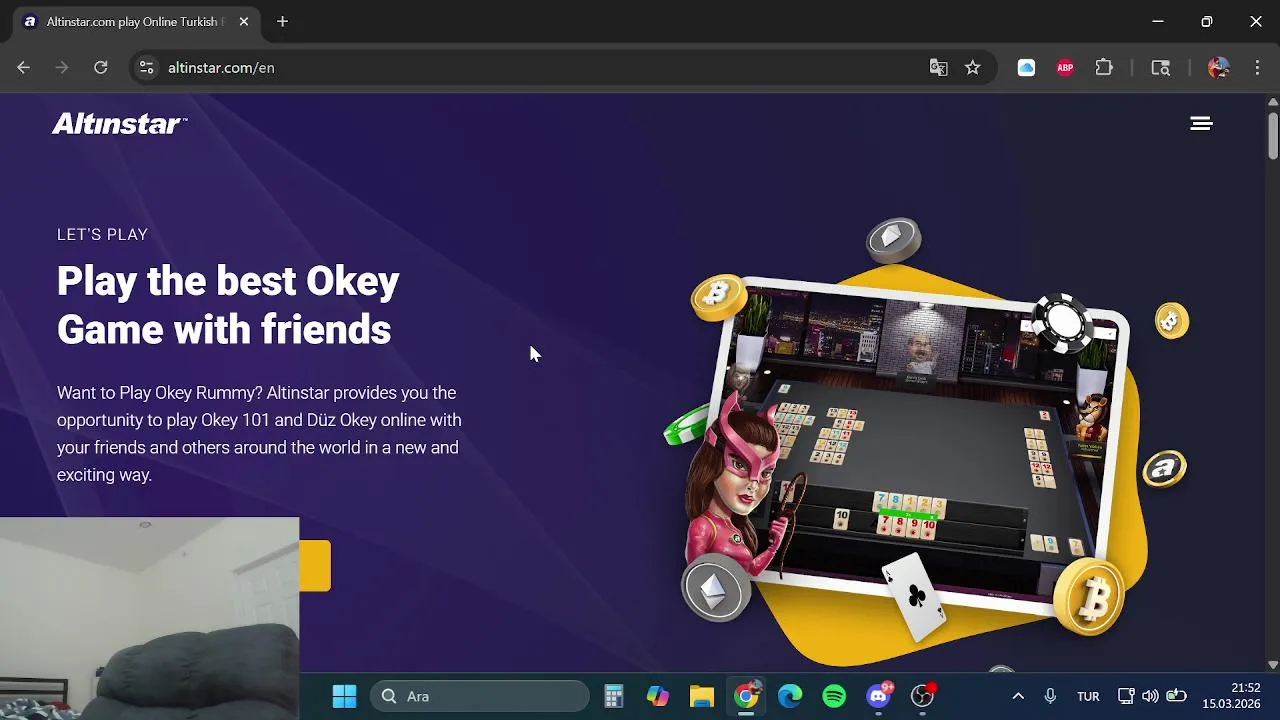Bookmark this page with the star
Viewport: 1280px width, 720px height.
[x=972, y=67]
